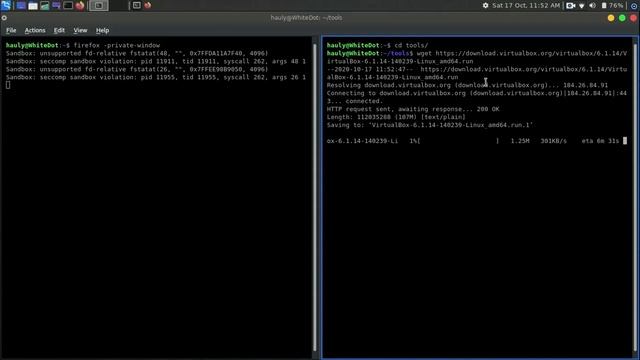Image resolution: width=640 pixels, height=360 pixels.
Task: Minimize the terminal window with yellow button
Action: pos(611,18)
